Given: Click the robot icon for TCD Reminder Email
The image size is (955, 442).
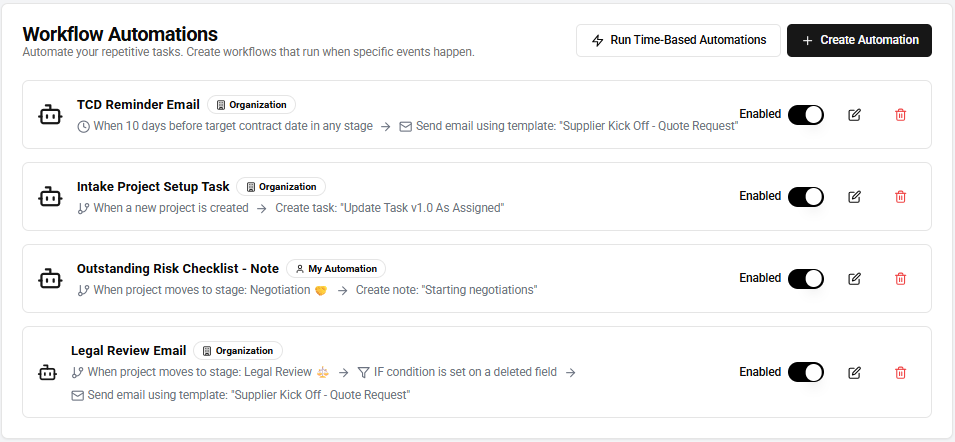Looking at the screenshot, I should 50,115.
